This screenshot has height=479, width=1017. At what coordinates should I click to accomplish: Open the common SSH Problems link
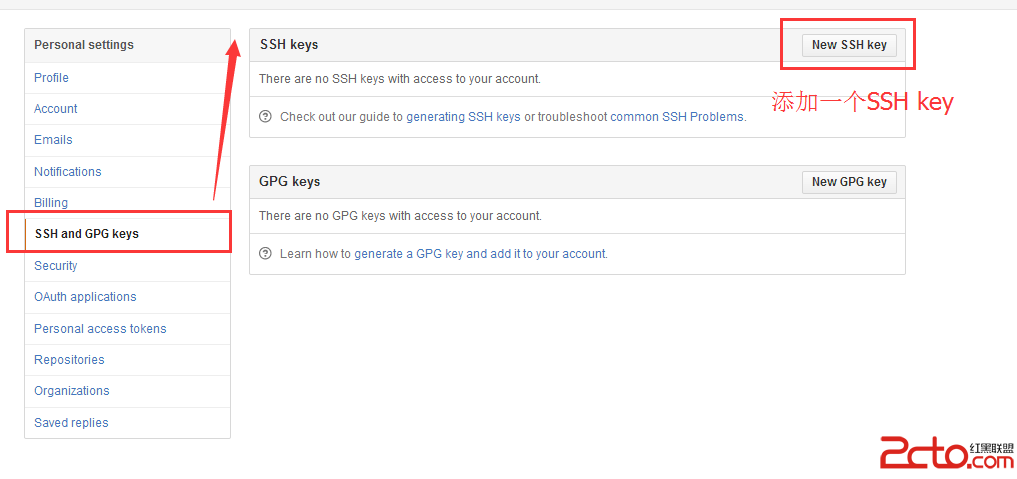tap(677, 117)
